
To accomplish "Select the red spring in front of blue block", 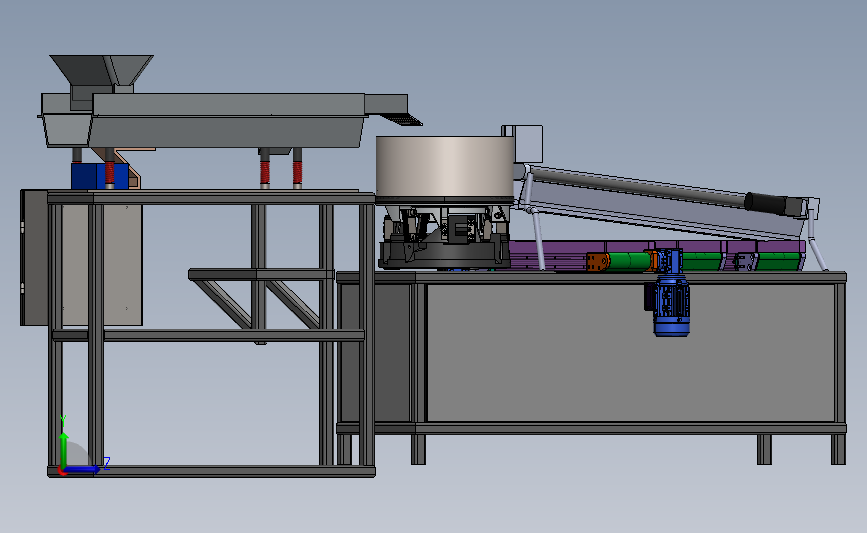I will (x=109, y=173).
